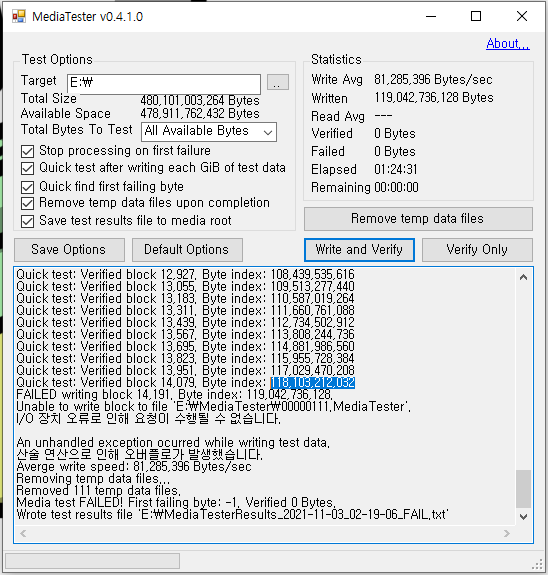This screenshot has width=548, height=575.
Task: Minimize the MediaTester window
Action: (x=431, y=17)
